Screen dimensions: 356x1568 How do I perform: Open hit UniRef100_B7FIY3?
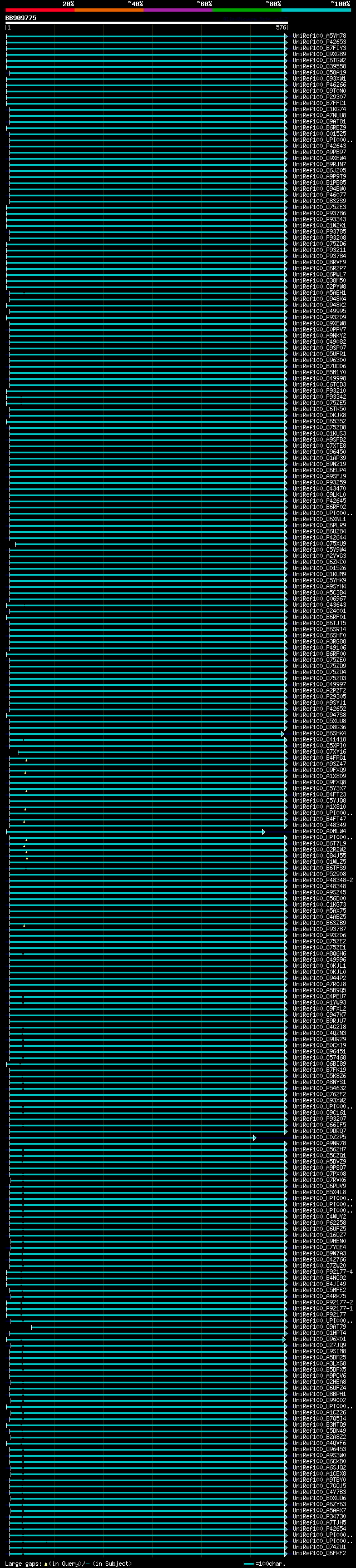[319, 48]
